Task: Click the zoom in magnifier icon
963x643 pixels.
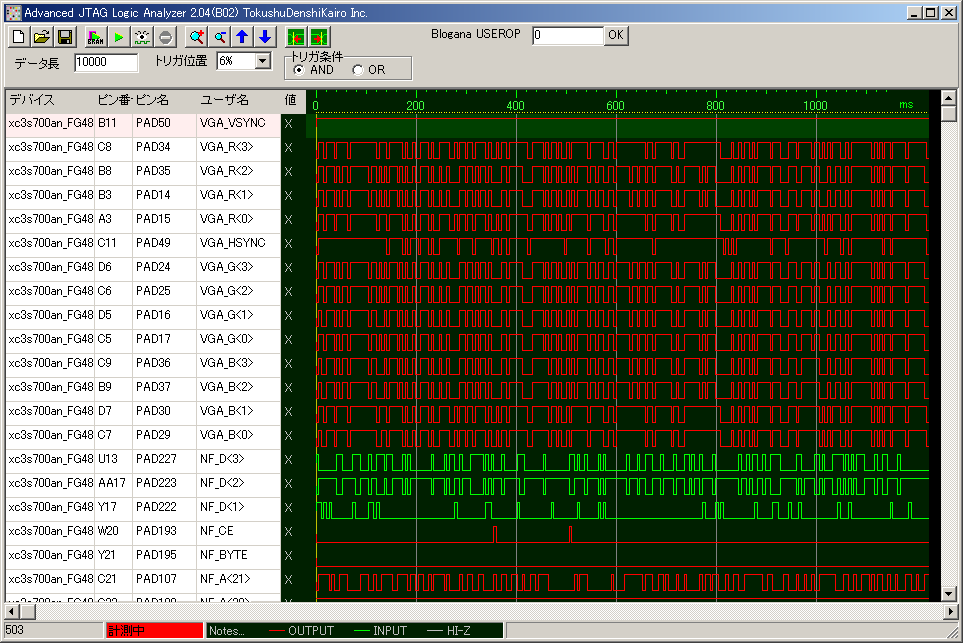Action: tap(197, 37)
